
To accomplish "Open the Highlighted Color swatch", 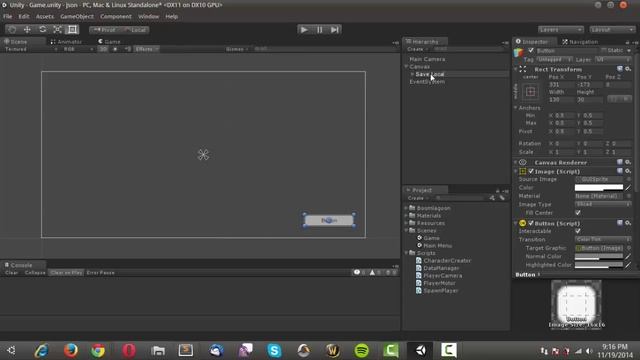I will click(x=599, y=265).
